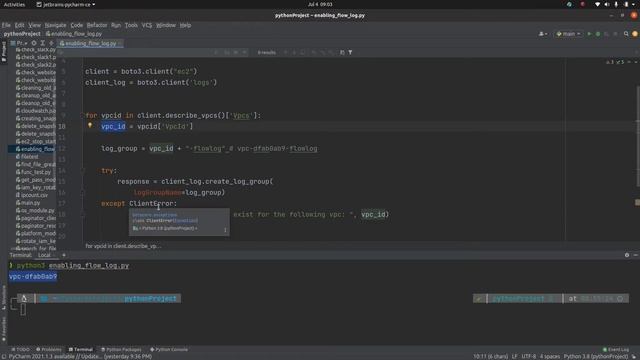This screenshot has width=640, height=360.
Task: Open Search Everywhere magnifier icon
Action: click(x=626, y=34)
